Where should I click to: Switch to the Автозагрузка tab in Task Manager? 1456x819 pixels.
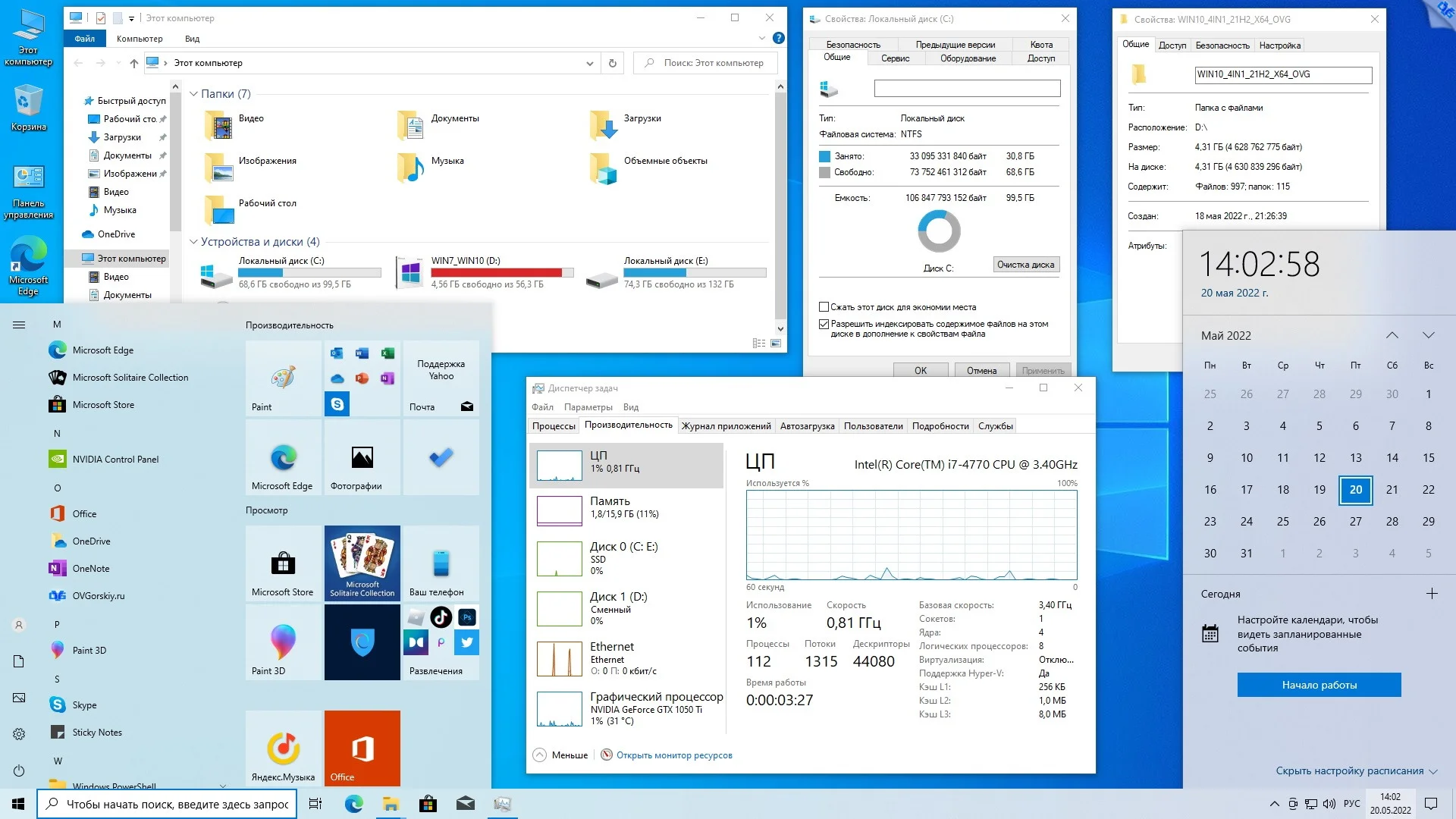(x=807, y=426)
